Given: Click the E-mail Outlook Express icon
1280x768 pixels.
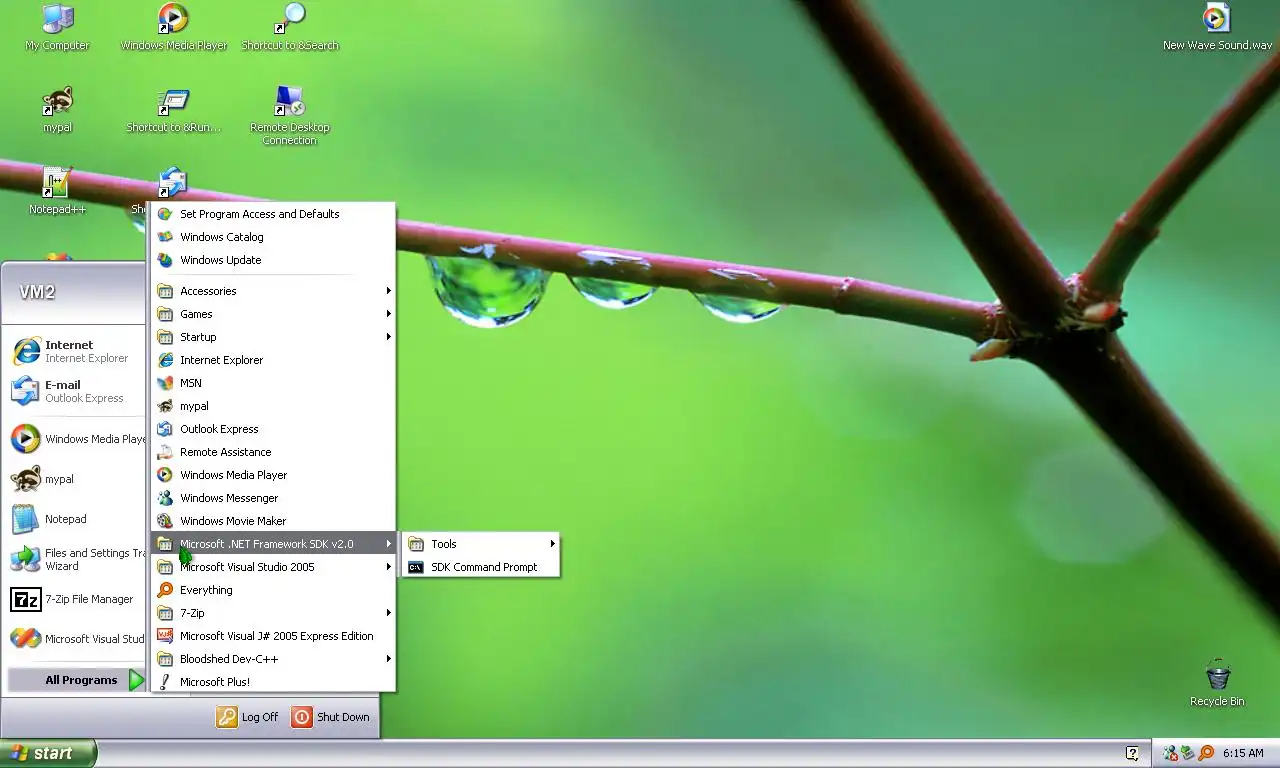Looking at the screenshot, I should click(26, 391).
